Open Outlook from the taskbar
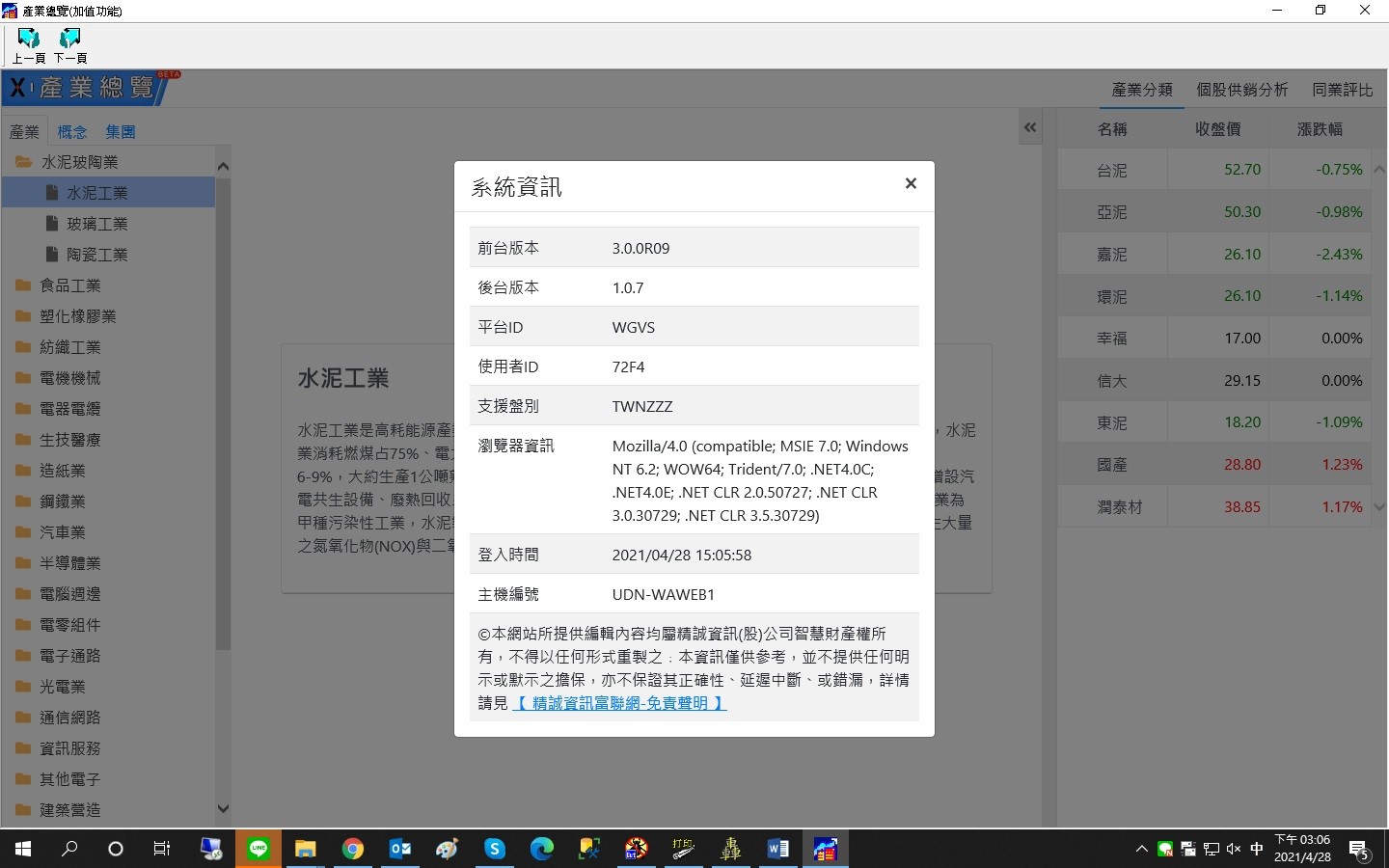Viewport: 1389px width, 868px height. click(x=399, y=849)
